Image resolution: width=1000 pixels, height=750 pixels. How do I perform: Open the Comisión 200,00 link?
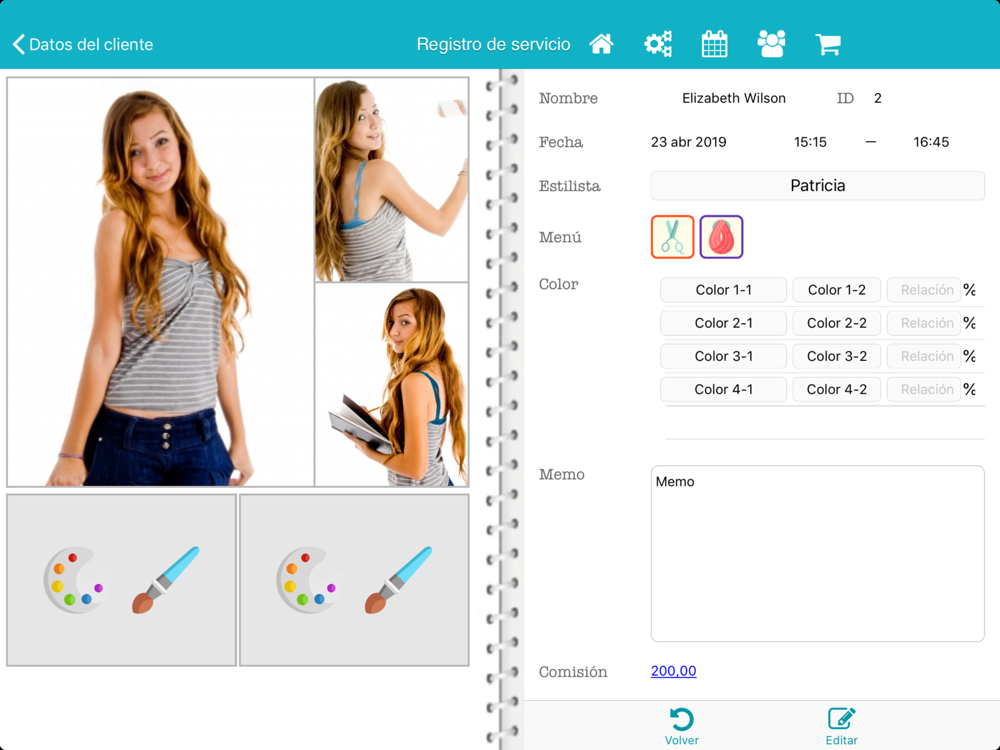(673, 671)
